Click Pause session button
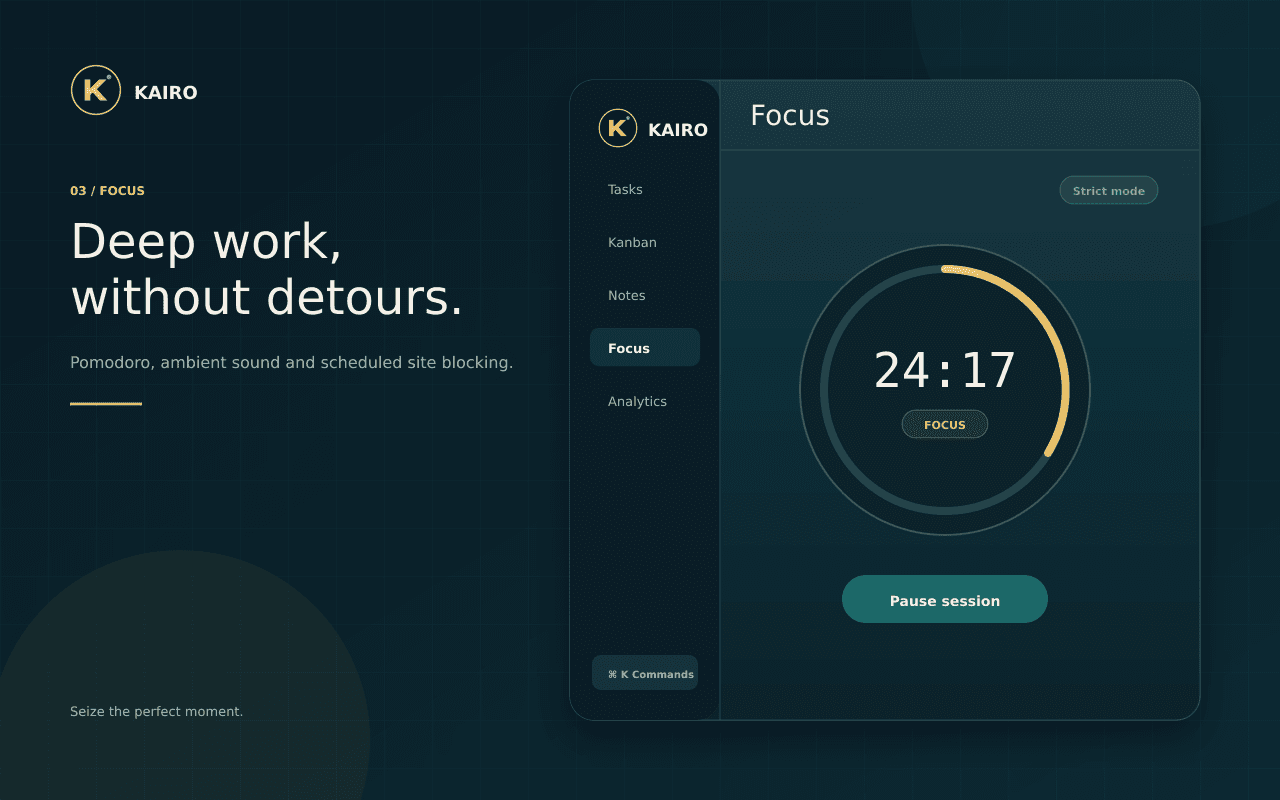Screen dimensions: 1280x800 point(945,600)
